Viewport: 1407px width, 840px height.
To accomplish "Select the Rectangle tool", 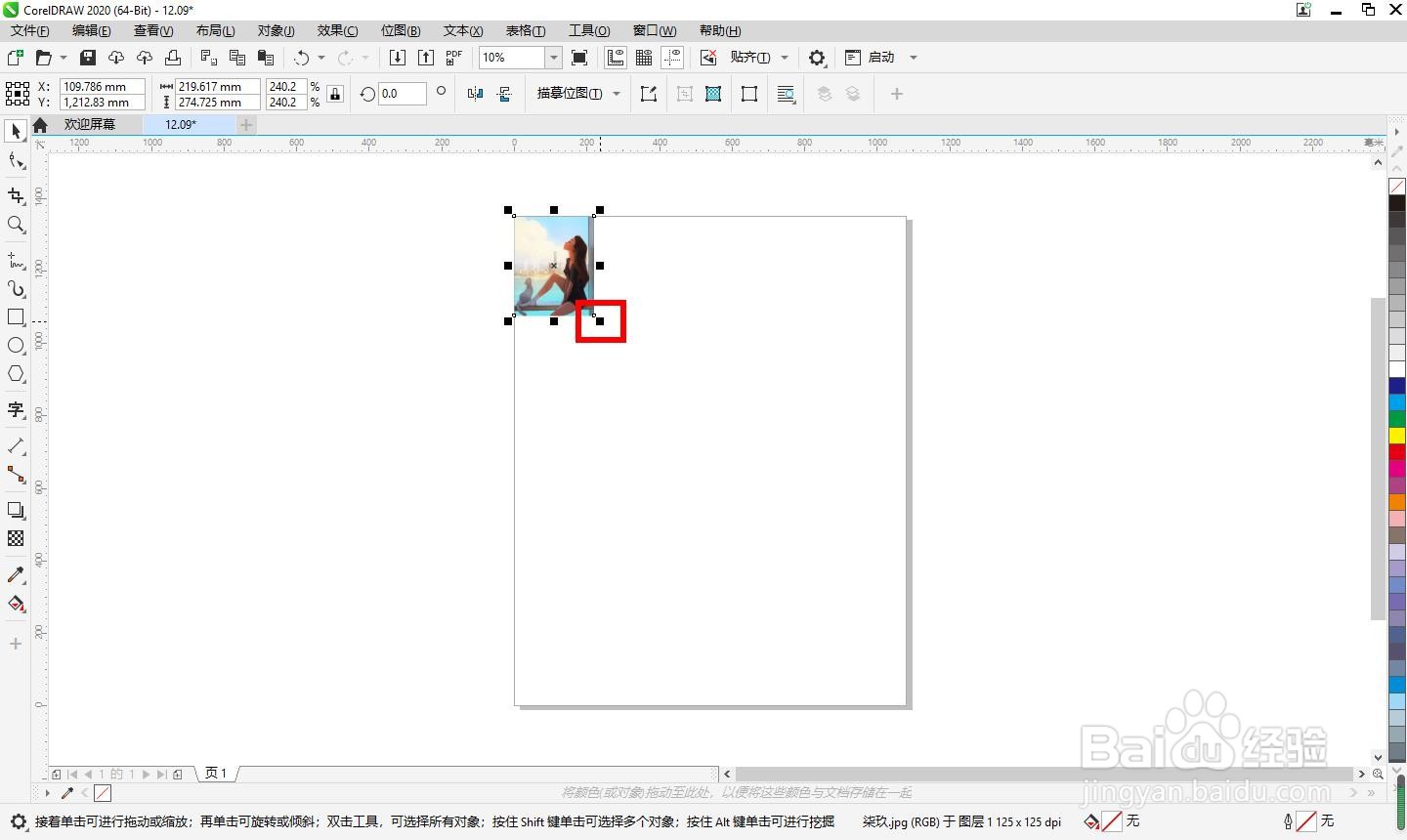I will coord(16,317).
